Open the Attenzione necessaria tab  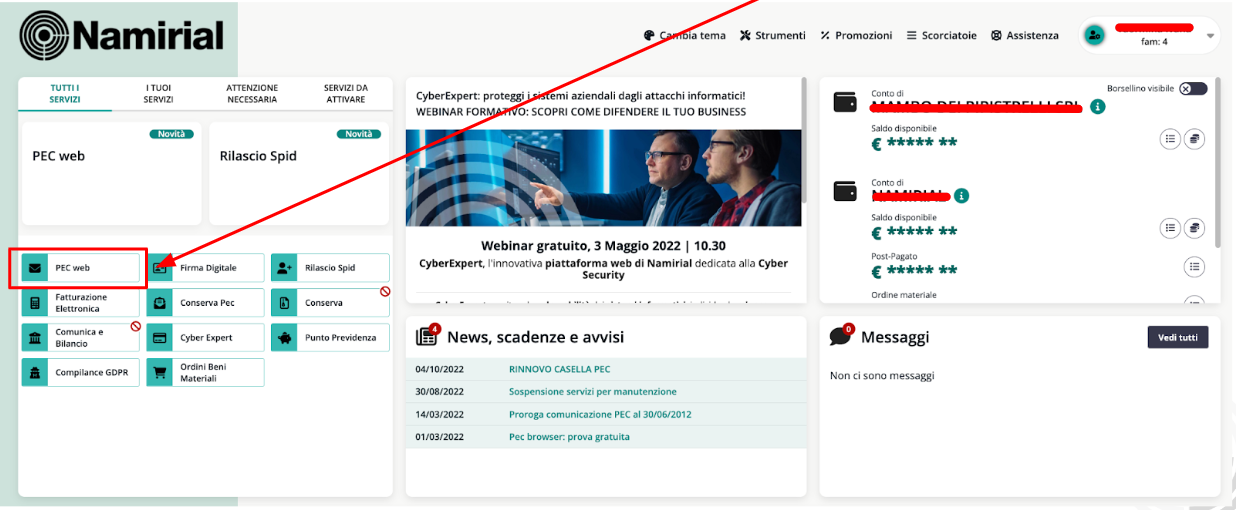tap(252, 94)
